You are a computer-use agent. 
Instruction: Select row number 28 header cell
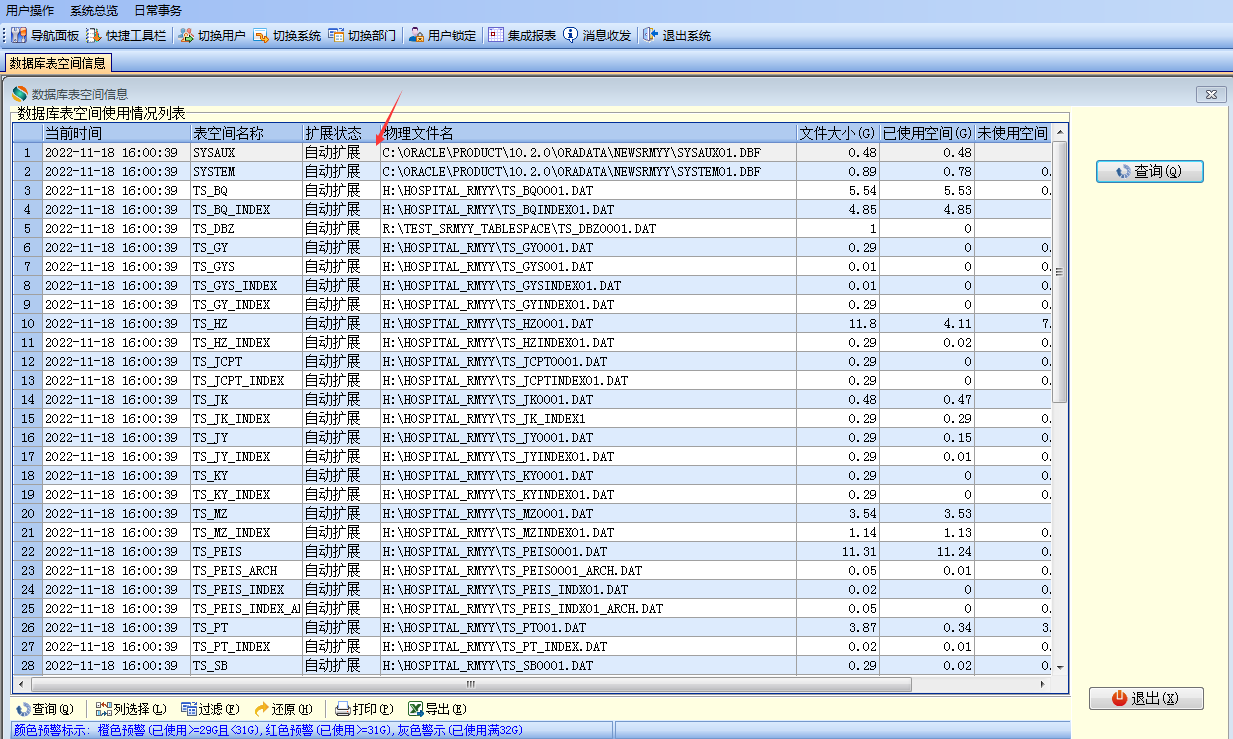(28, 665)
